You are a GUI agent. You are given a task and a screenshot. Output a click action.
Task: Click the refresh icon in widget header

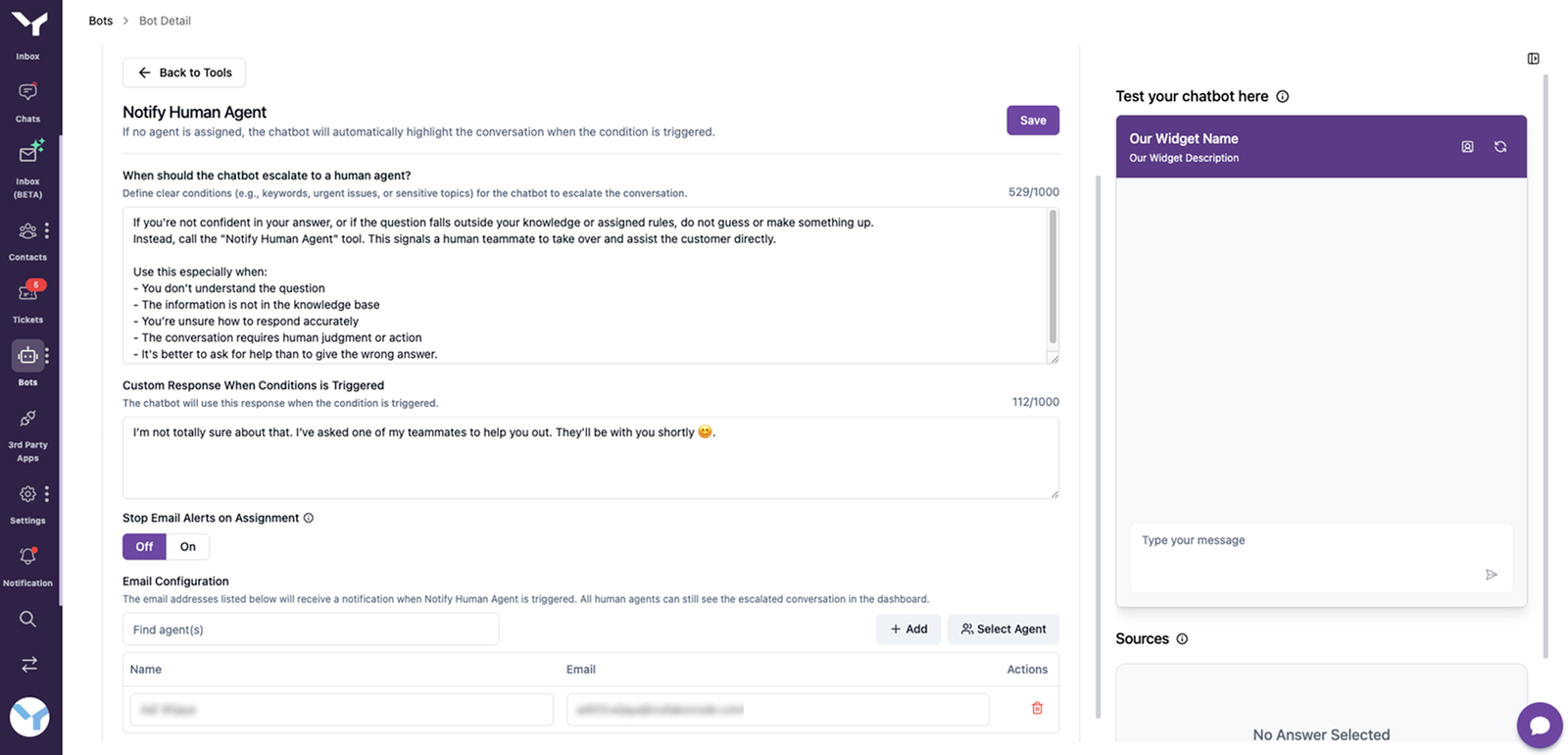[1499, 147]
